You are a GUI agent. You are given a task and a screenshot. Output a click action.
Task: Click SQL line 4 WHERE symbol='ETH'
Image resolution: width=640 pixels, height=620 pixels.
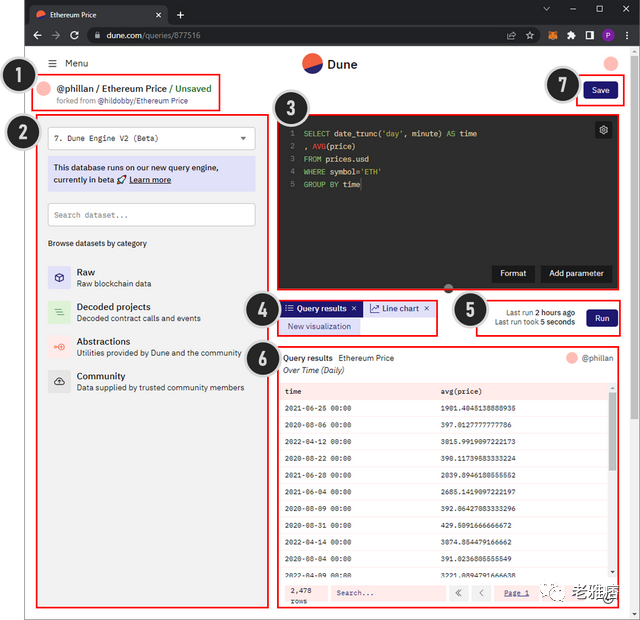tap(342, 172)
